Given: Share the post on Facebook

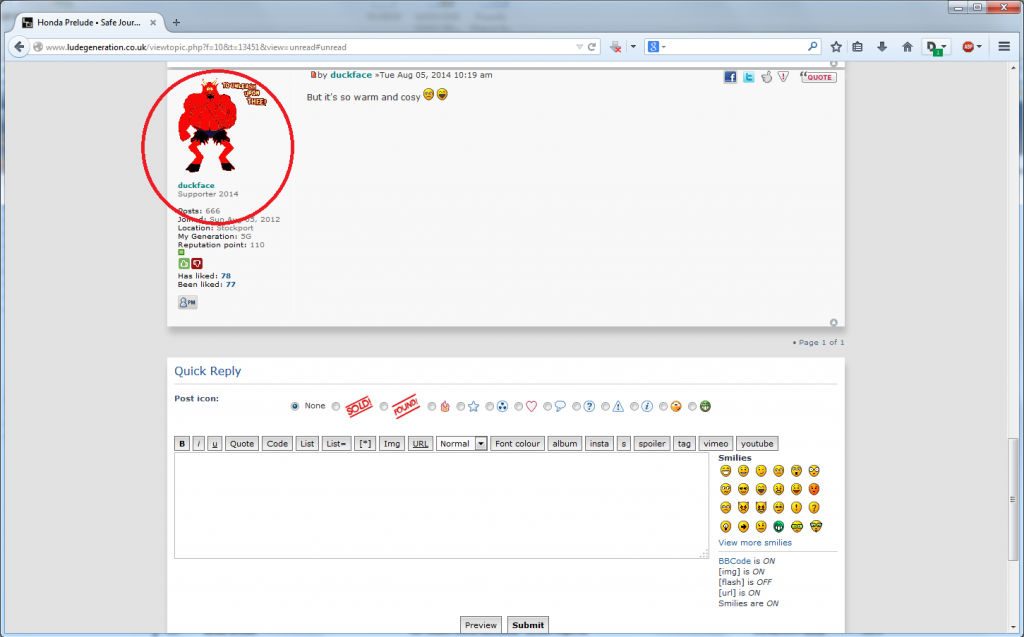Looking at the screenshot, I should pyautogui.click(x=729, y=77).
